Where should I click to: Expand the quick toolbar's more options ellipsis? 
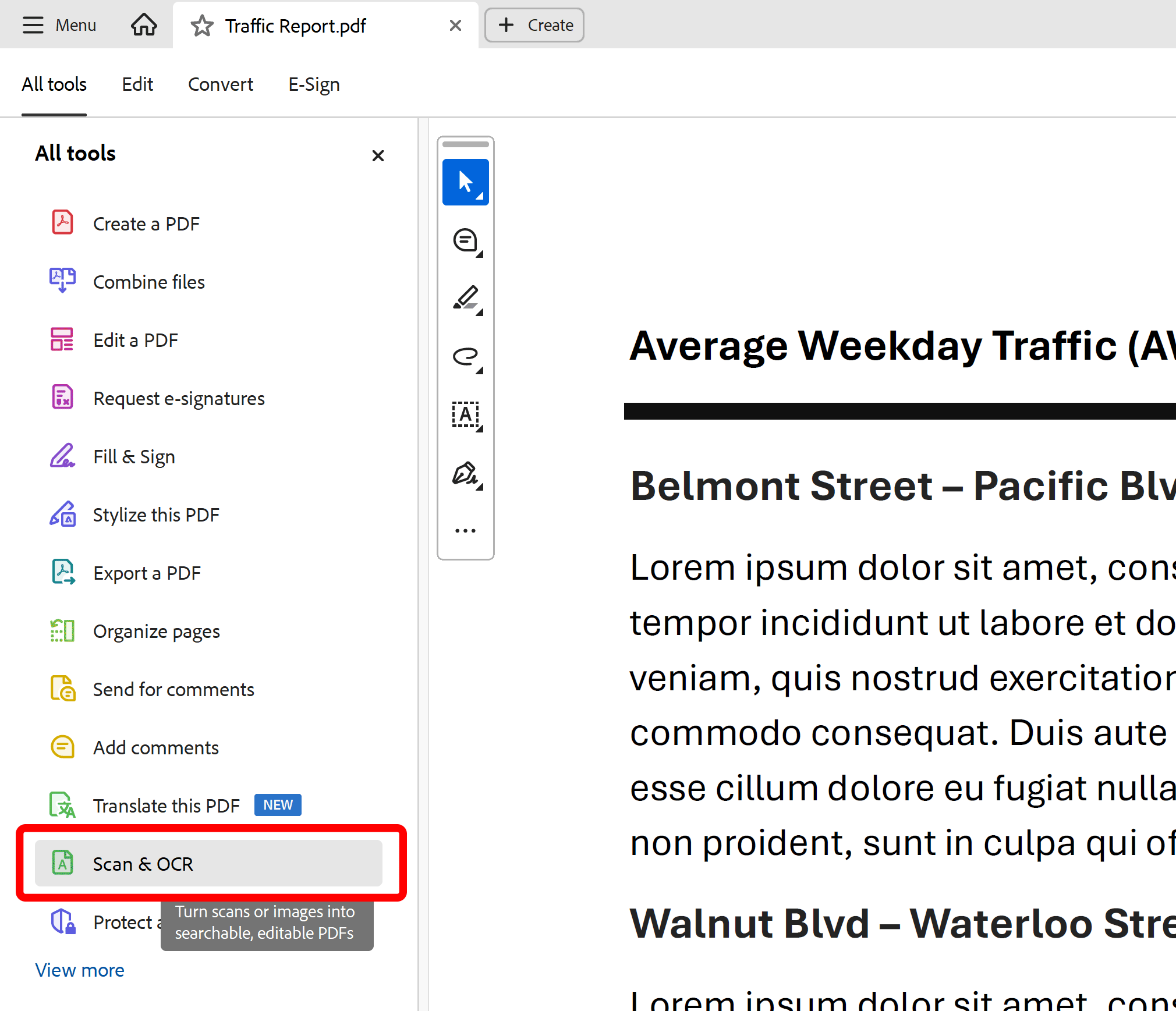pyautogui.click(x=465, y=531)
